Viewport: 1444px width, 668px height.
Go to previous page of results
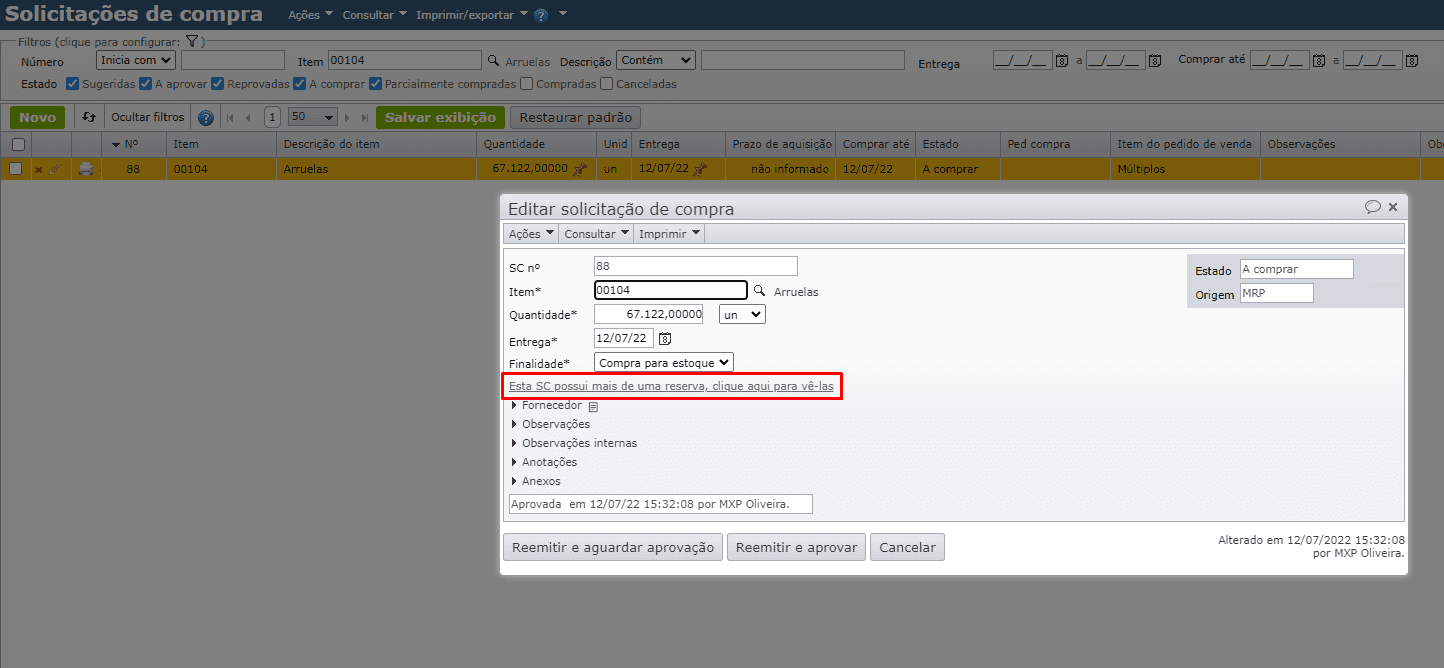[248, 118]
